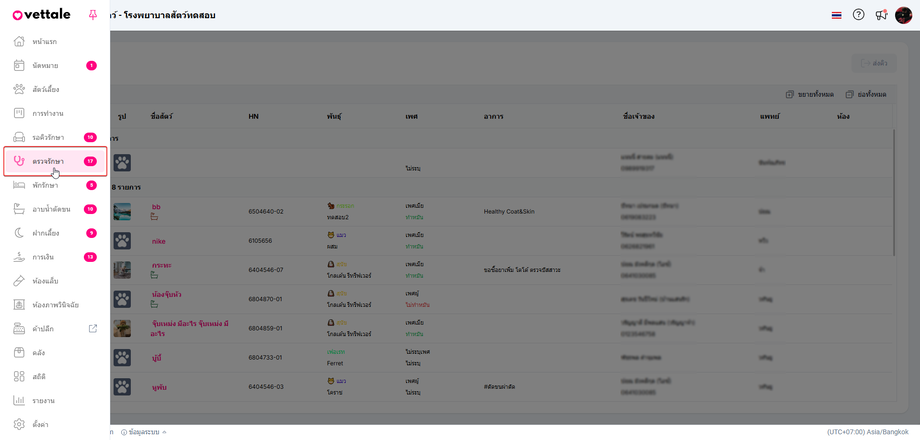This screenshot has width=920, height=440.
Task: Select the ตรวจรักษา stethoscope icon
Action: click(x=19, y=161)
